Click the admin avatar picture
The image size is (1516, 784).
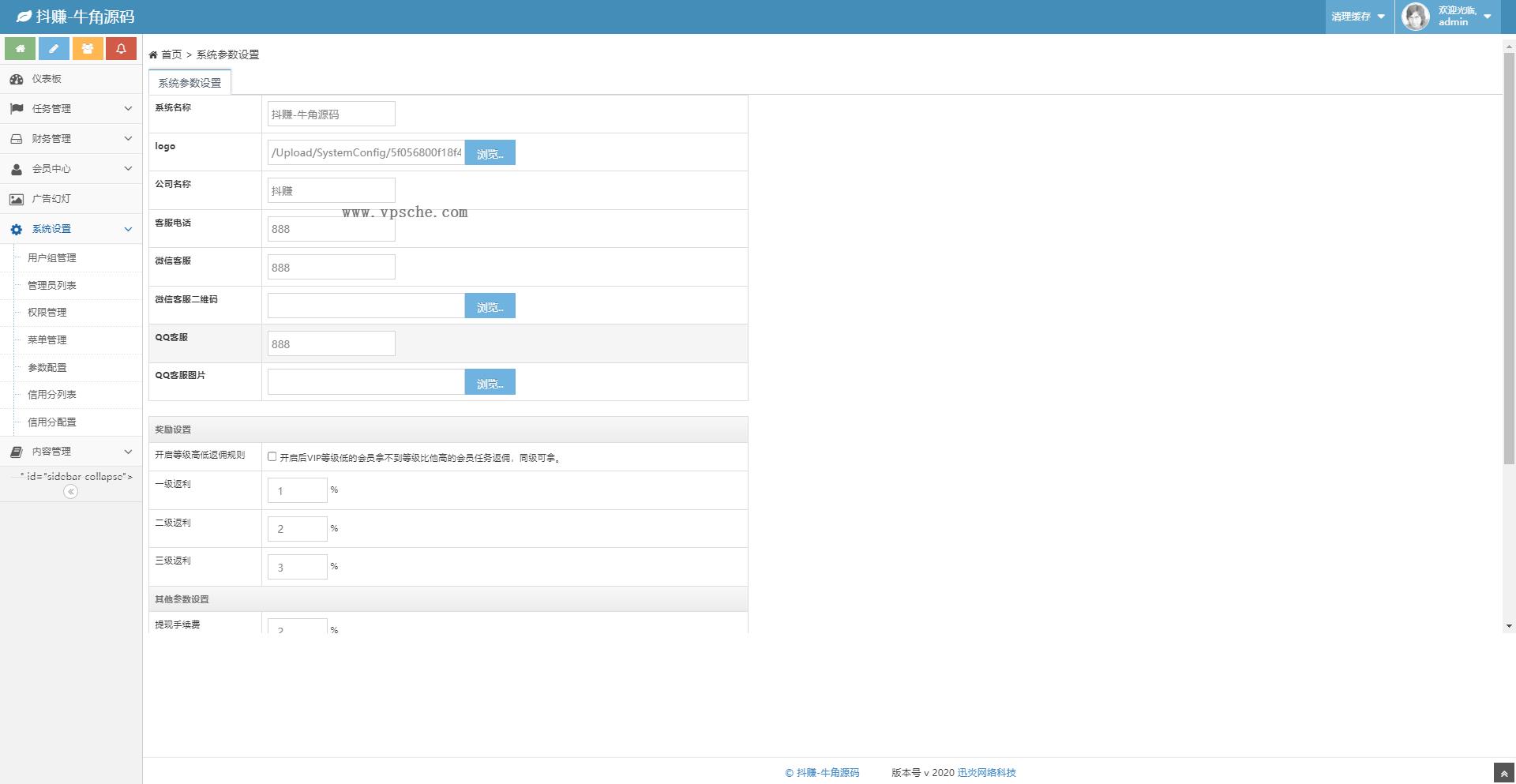click(x=1415, y=17)
